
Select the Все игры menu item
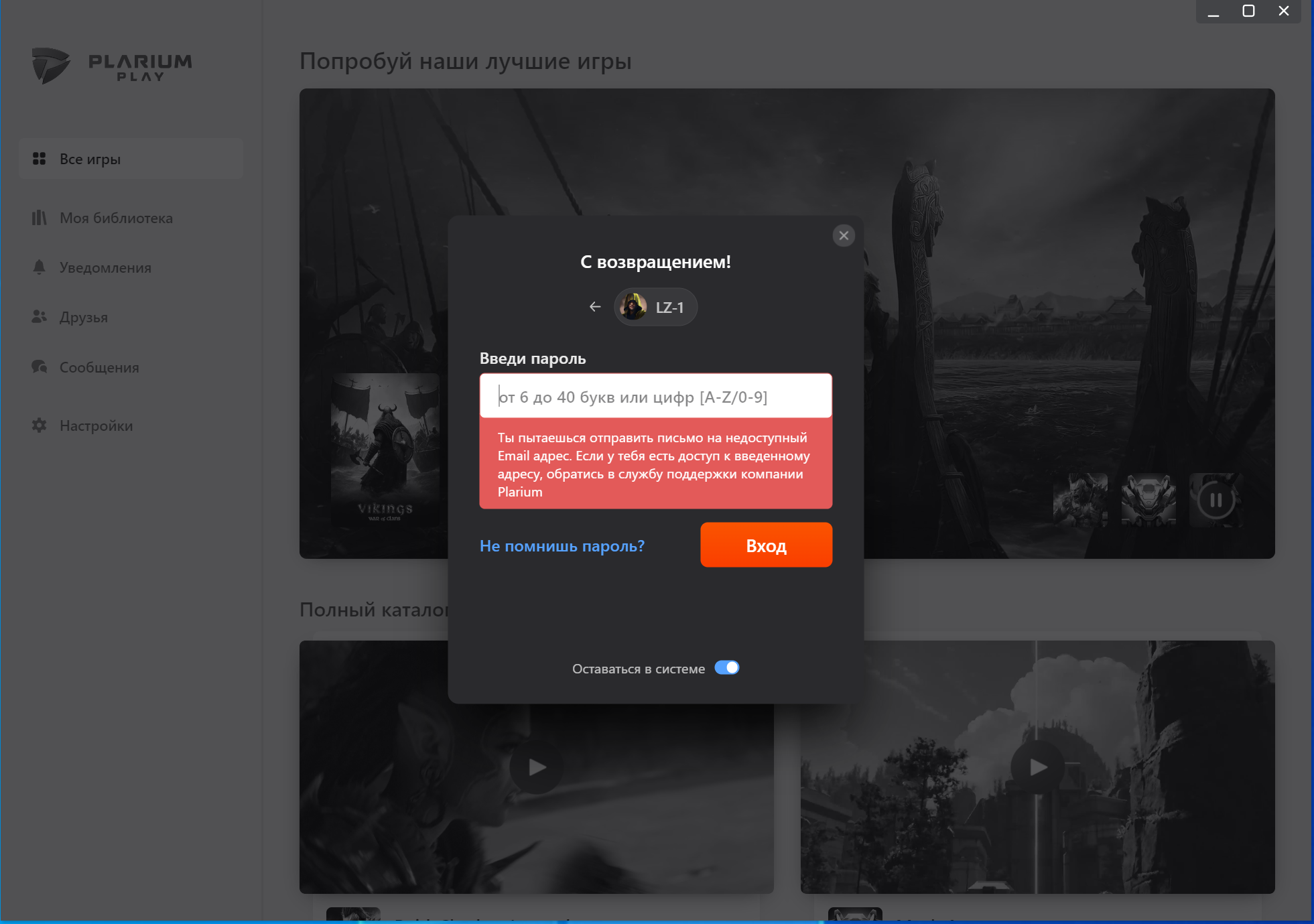click(131, 159)
